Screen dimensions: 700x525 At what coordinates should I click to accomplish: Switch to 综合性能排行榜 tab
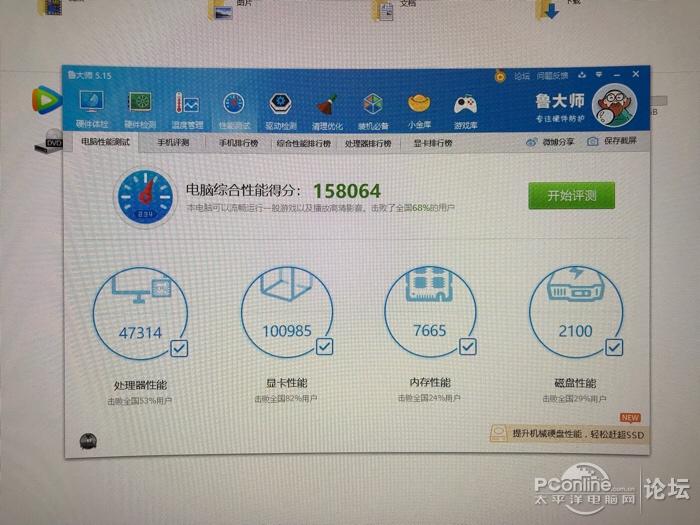tap(304, 143)
